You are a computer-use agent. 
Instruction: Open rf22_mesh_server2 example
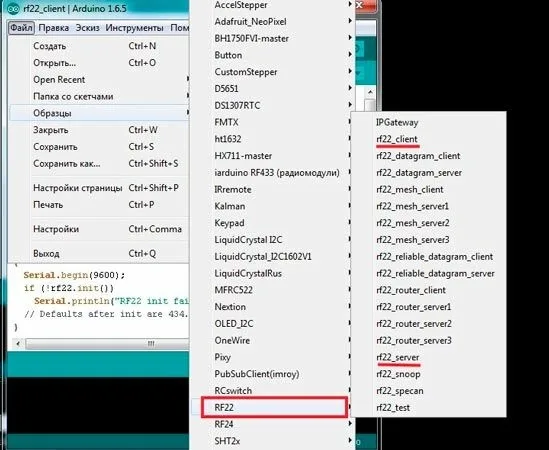[x=429, y=223]
